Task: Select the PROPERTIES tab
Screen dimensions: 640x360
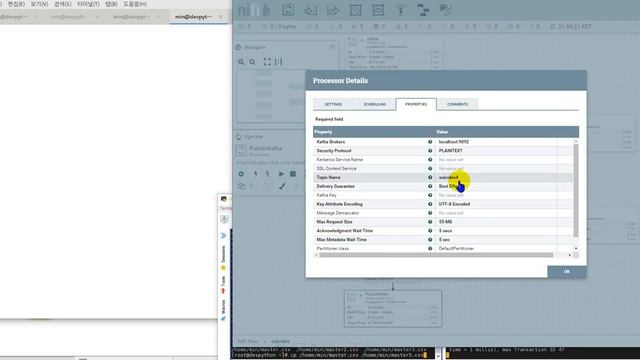Action: pos(416,104)
